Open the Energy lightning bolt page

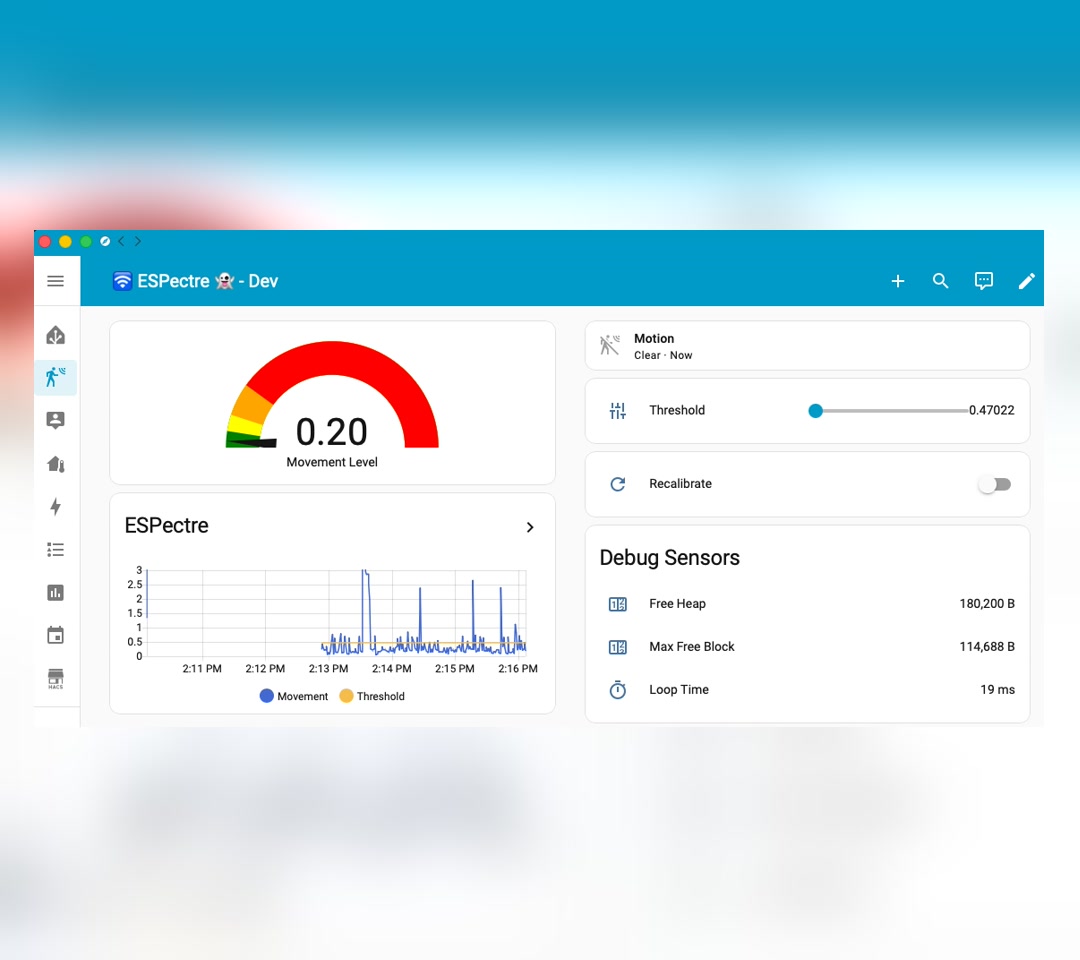pos(56,507)
